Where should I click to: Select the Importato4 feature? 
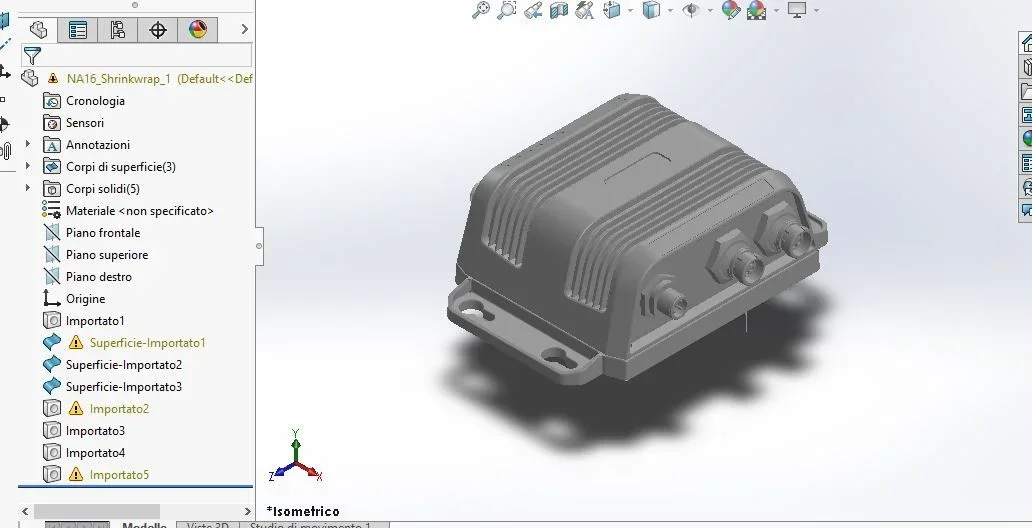[95, 453]
